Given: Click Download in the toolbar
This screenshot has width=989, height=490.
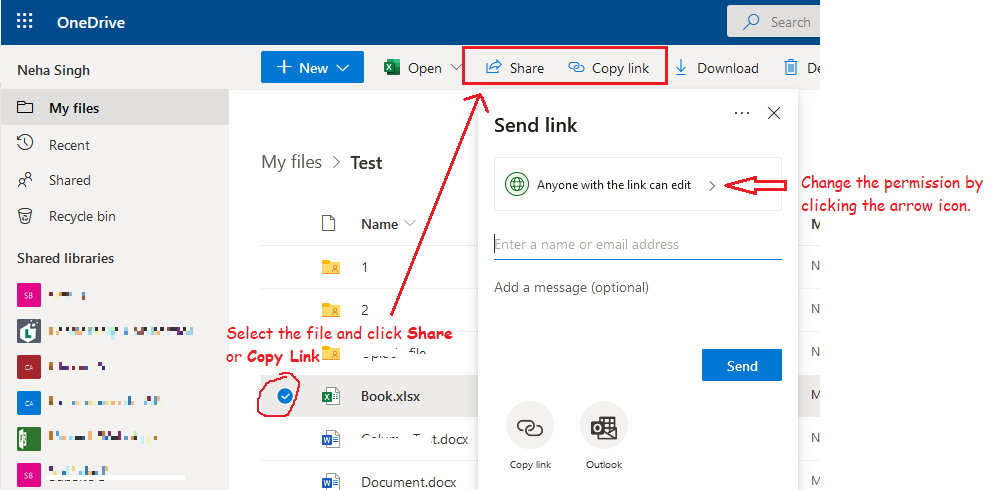Looking at the screenshot, I should coord(717,68).
